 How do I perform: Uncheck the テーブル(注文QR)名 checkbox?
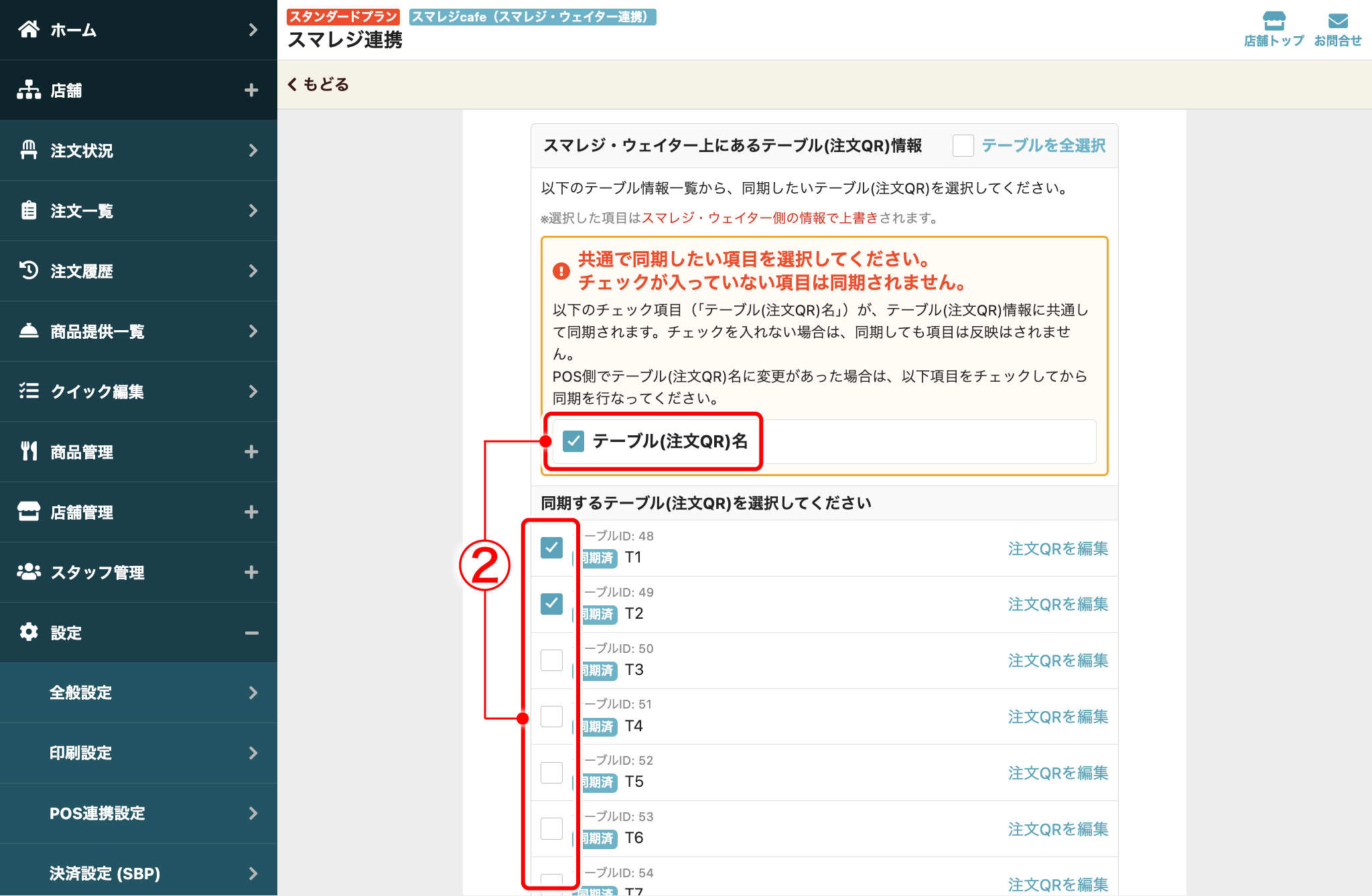click(573, 441)
